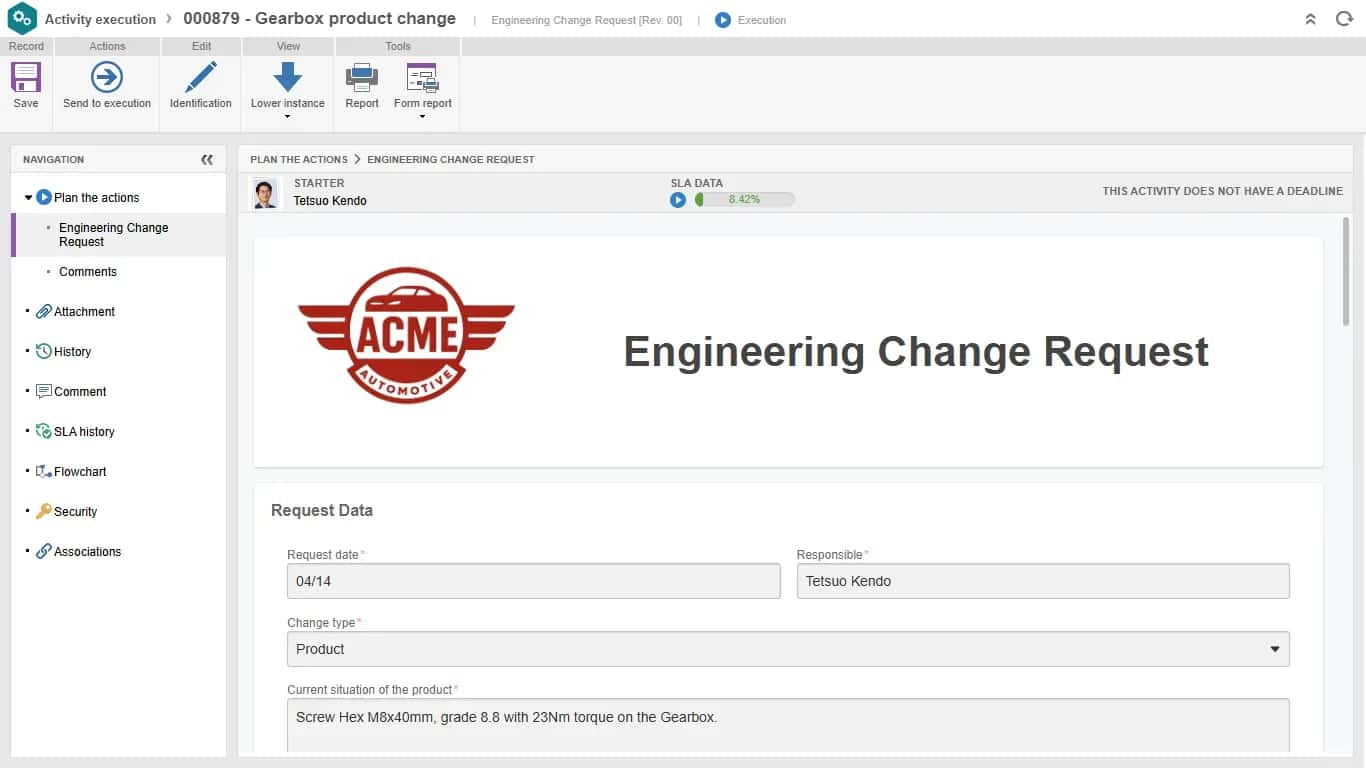Expand the Form report dropdown arrow
Image resolution: width=1366 pixels, height=768 pixels.
422,117
